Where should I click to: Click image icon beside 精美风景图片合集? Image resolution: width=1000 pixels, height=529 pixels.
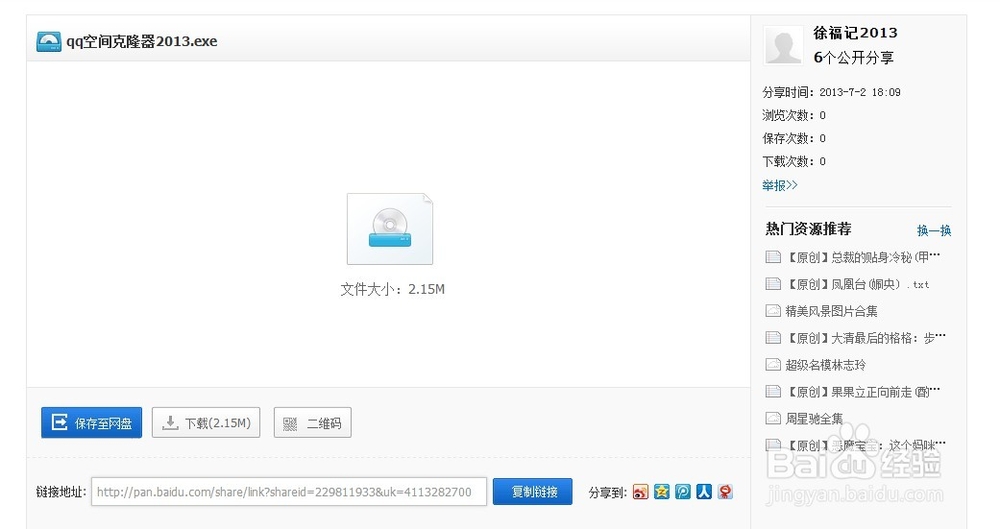(773, 311)
